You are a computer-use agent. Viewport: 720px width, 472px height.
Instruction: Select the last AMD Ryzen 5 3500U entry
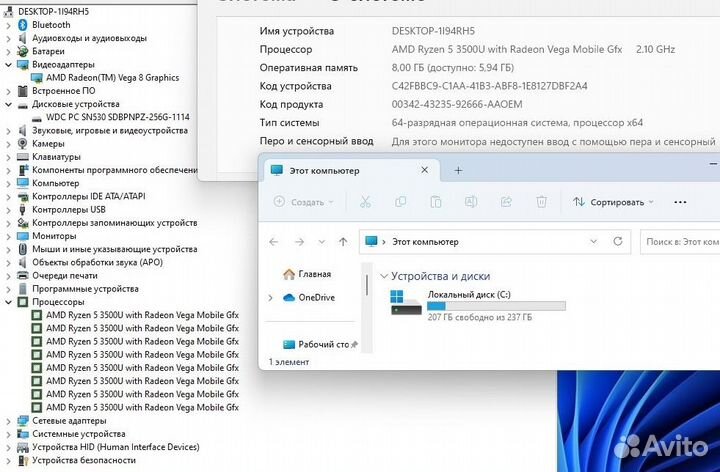coord(142,407)
